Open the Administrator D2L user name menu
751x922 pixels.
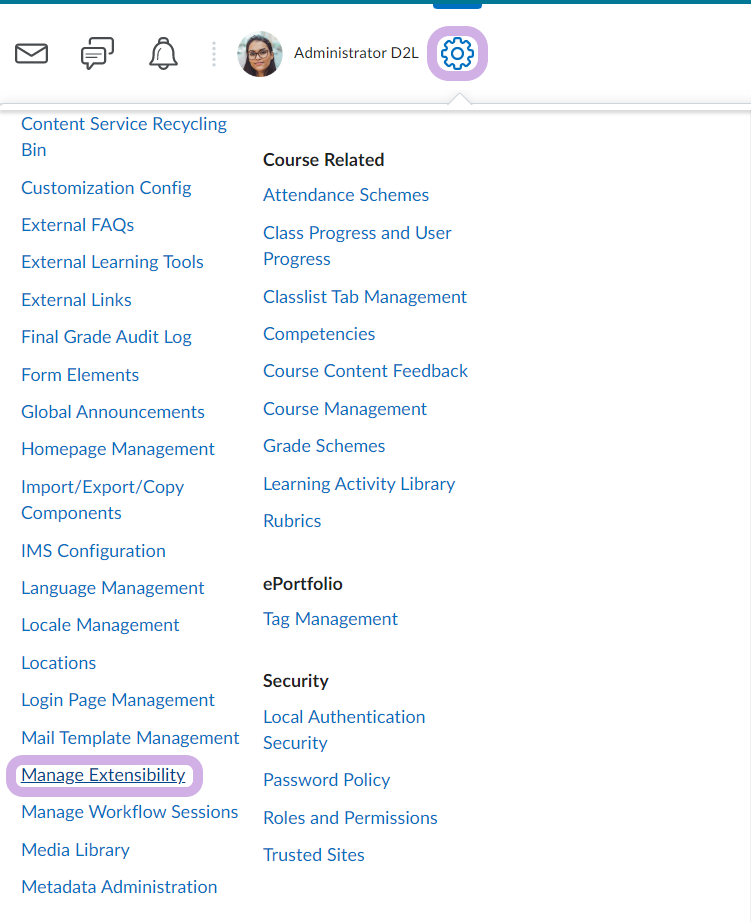[x=356, y=53]
